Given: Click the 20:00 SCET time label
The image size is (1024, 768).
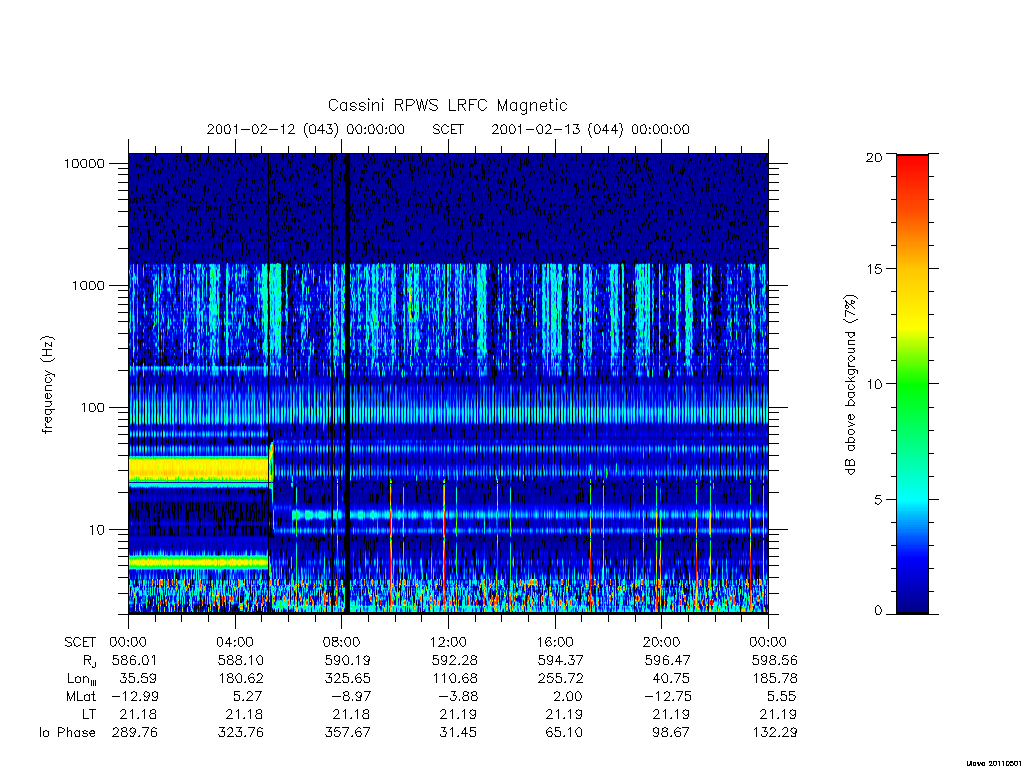Looking at the screenshot, I should pyautogui.click(x=662, y=642).
